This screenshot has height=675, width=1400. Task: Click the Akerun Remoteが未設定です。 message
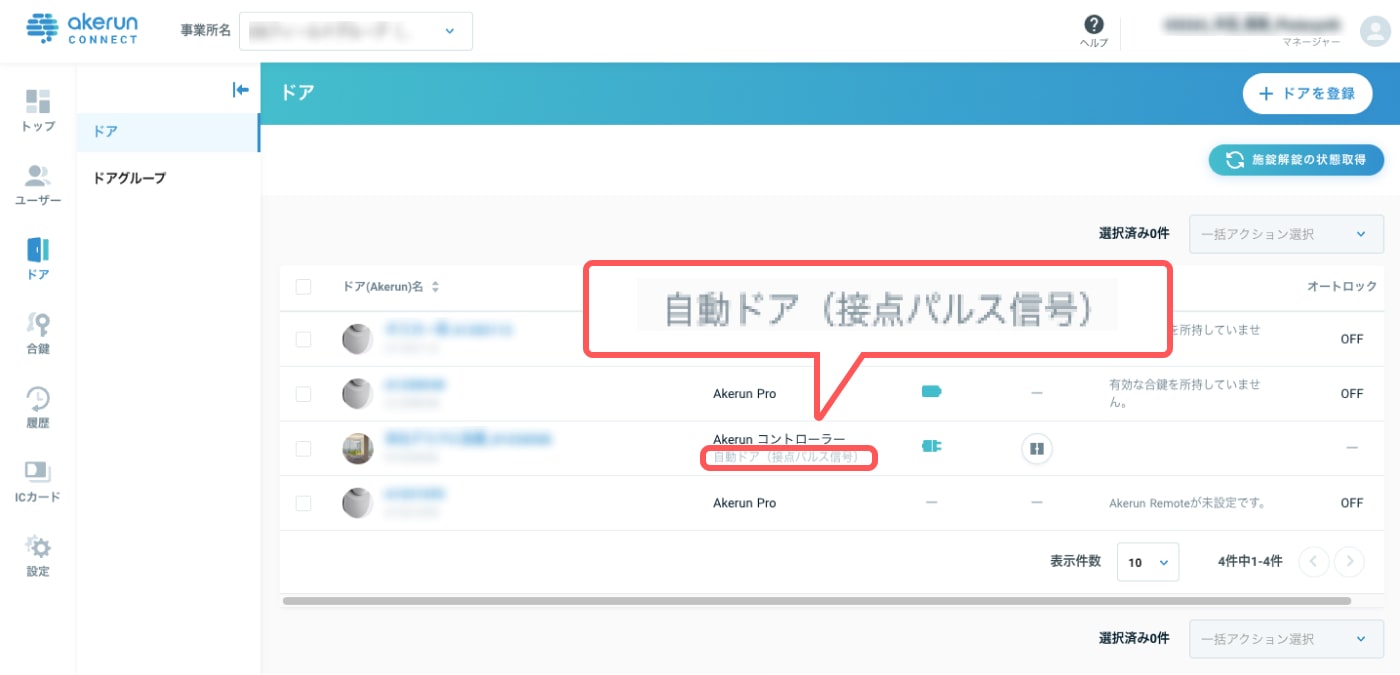tap(1187, 503)
